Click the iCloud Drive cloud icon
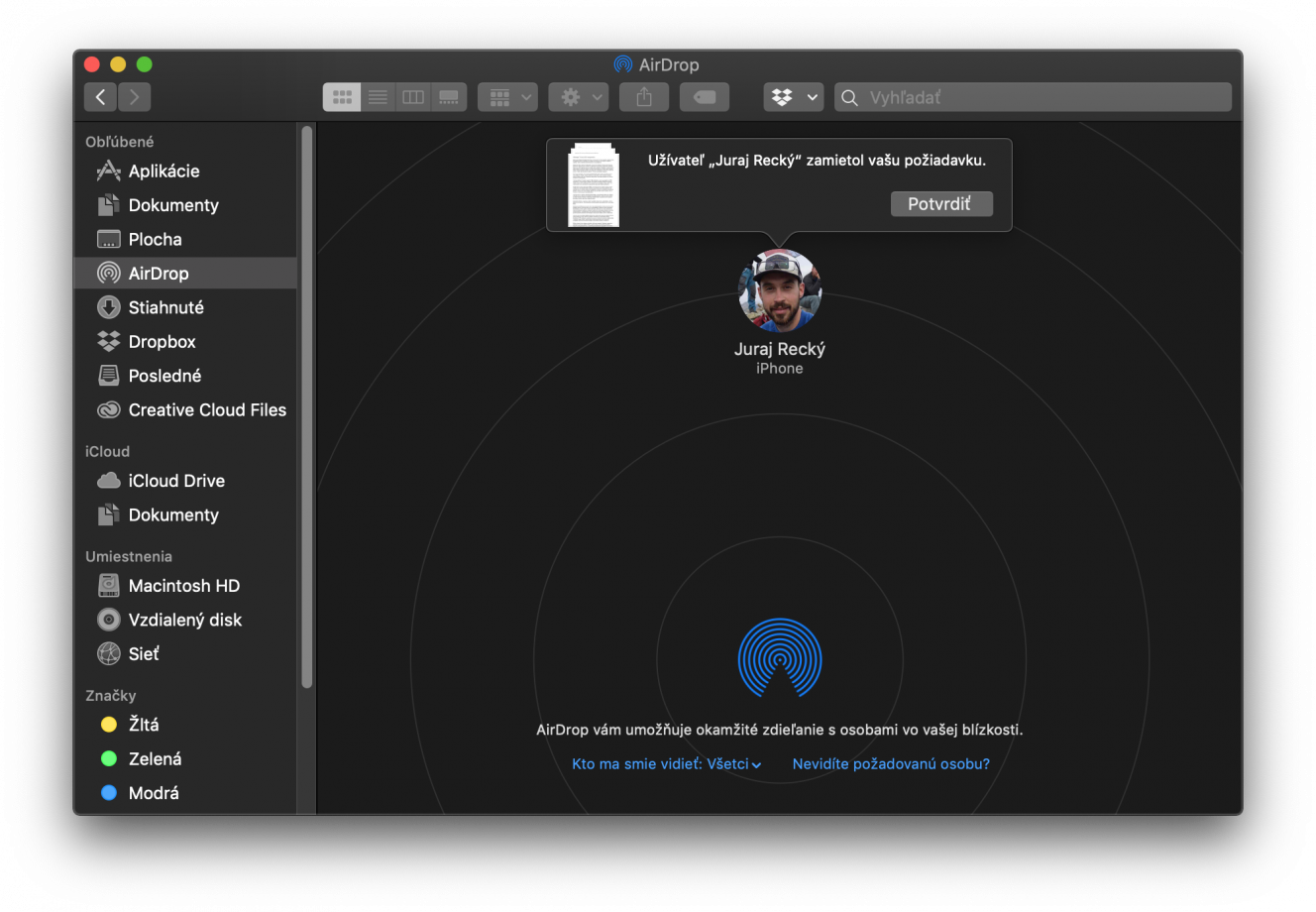The height and width of the screenshot is (912, 1316). (108, 481)
